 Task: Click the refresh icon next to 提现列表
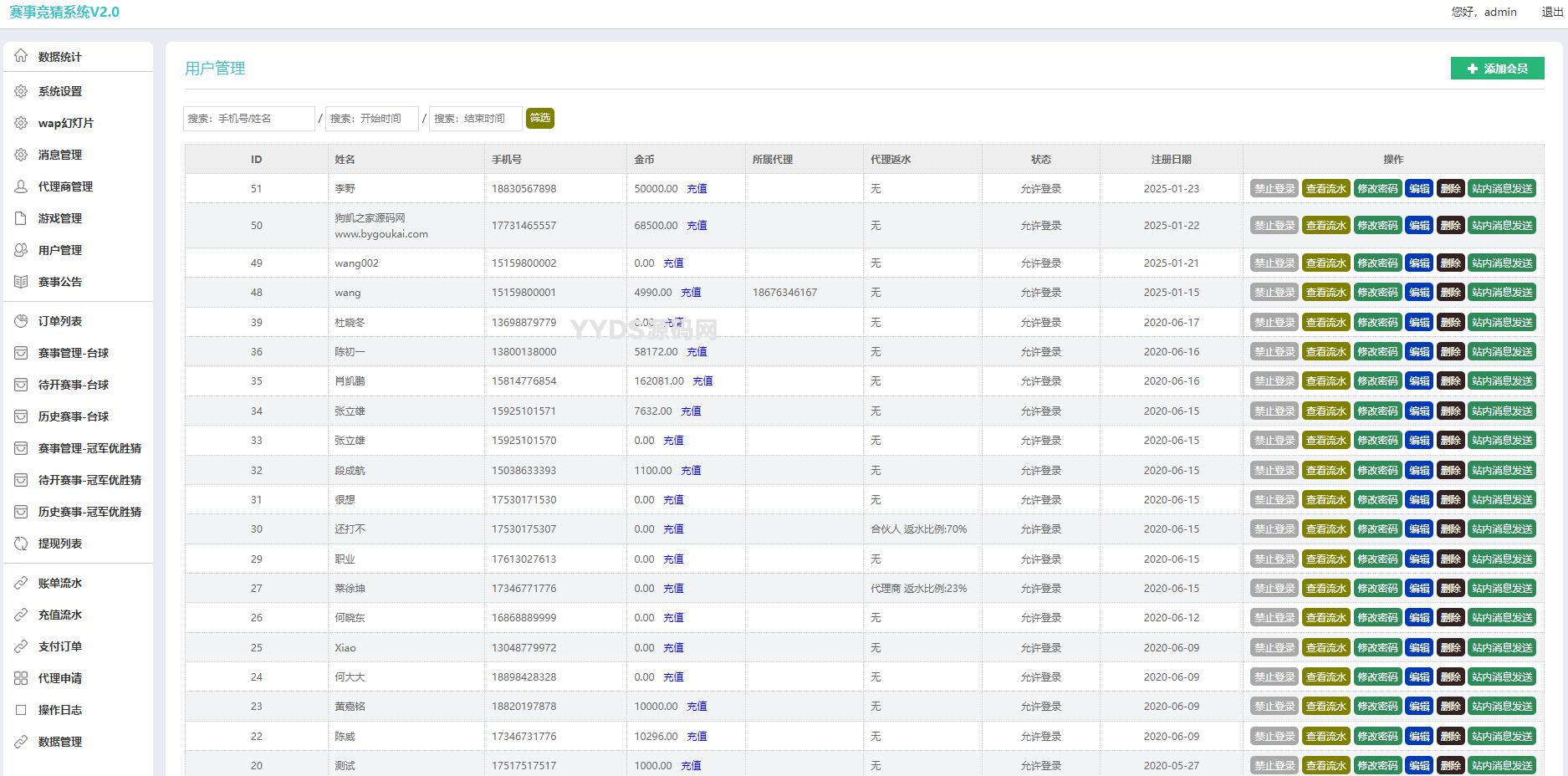pos(21,544)
